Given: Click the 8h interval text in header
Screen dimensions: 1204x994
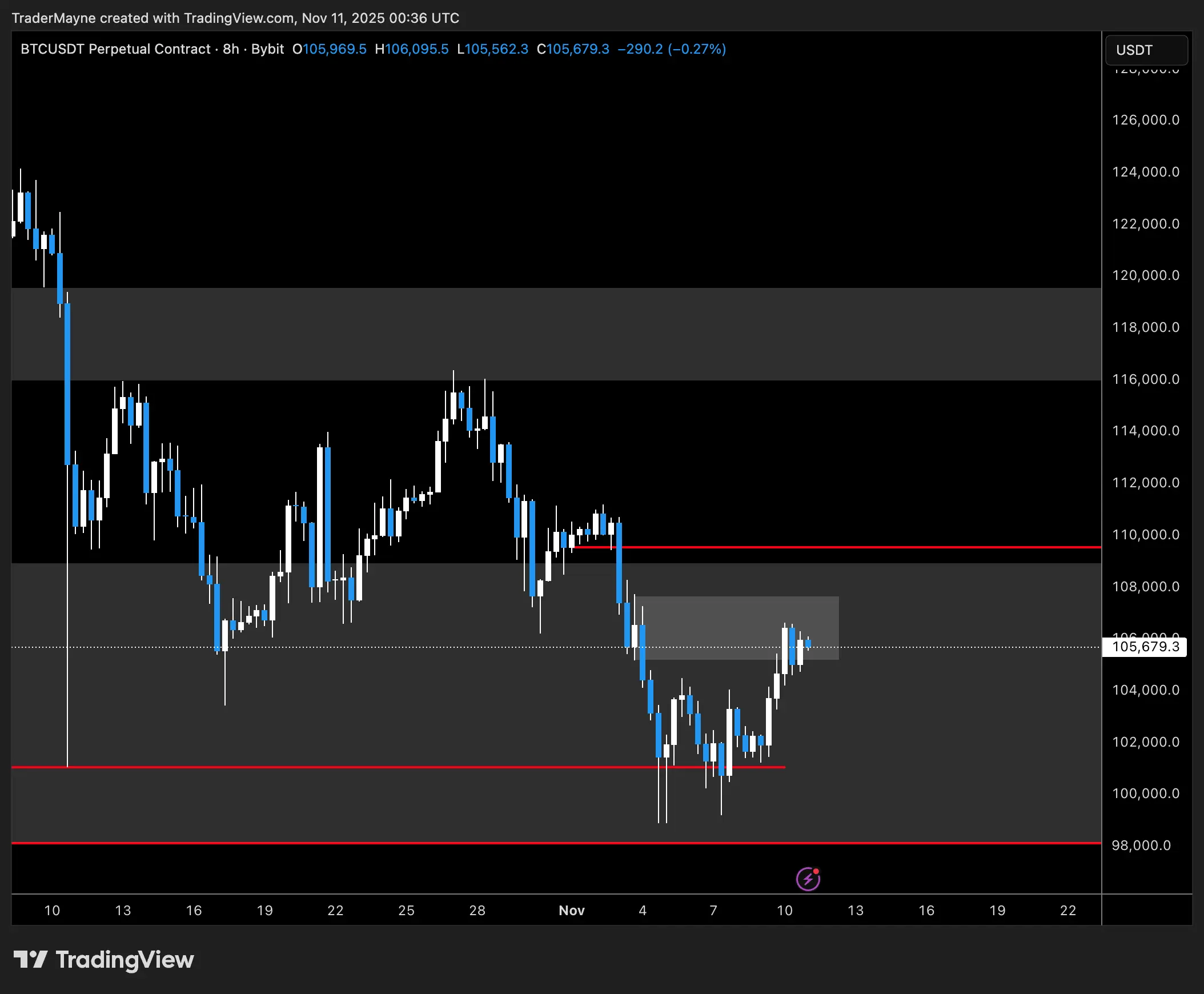Looking at the screenshot, I should pyautogui.click(x=231, y=49).
